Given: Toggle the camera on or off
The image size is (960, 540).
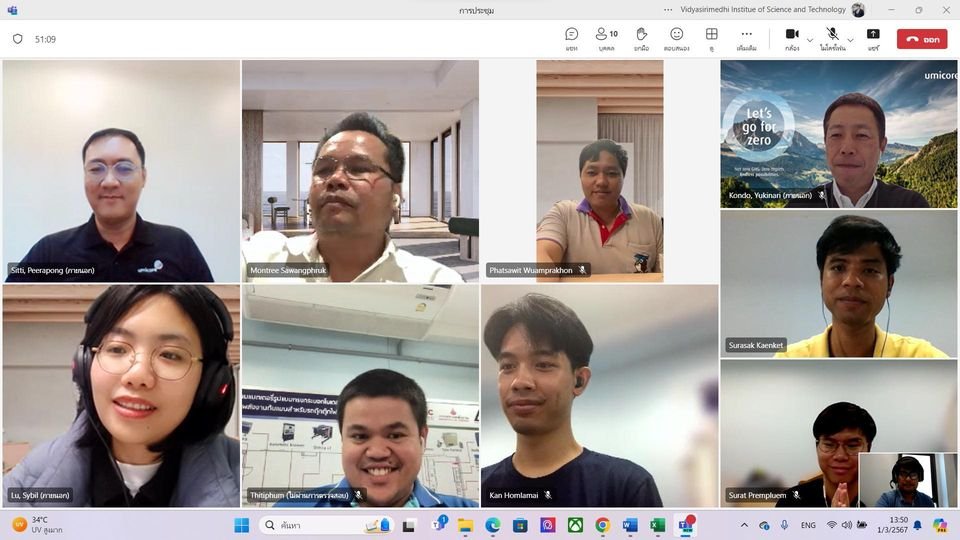Looking at the screenshot, I should point(792,38).
